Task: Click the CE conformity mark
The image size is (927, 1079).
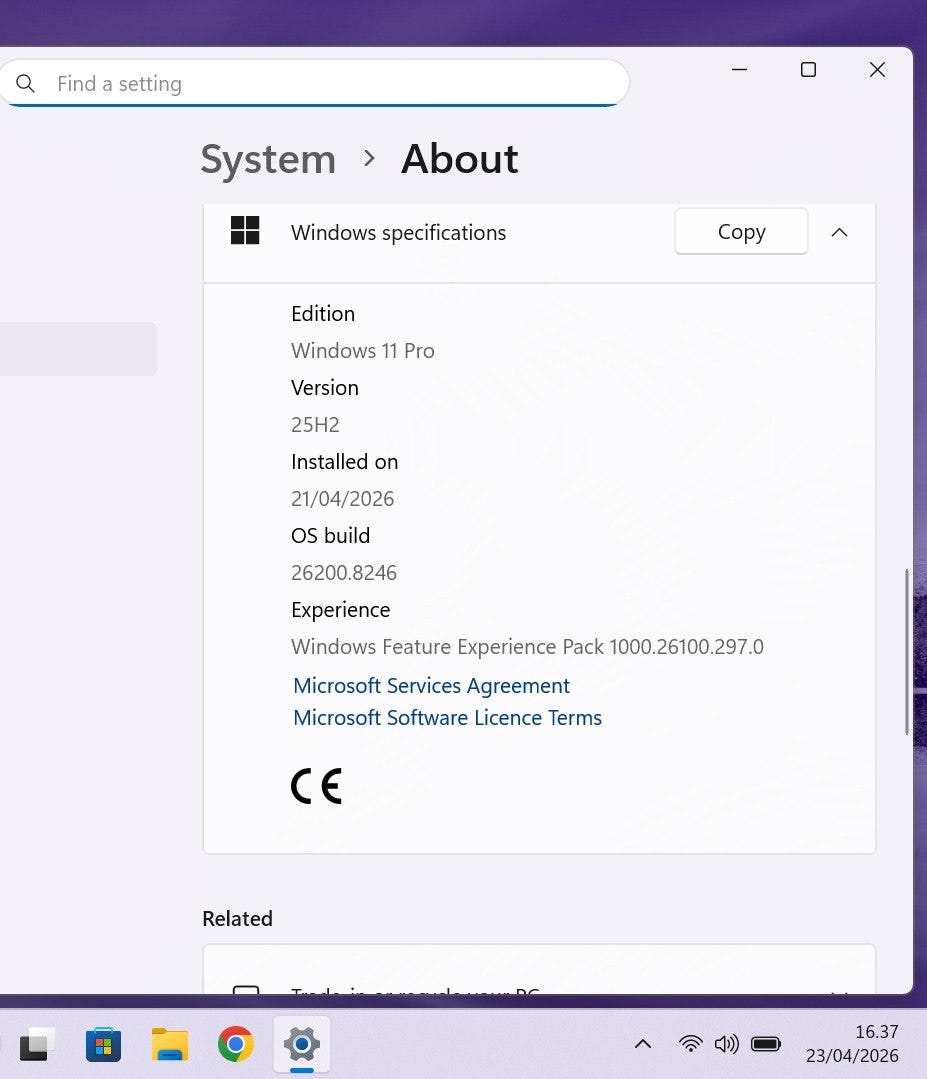Action: pyautogui.click(x=317, y=786)
